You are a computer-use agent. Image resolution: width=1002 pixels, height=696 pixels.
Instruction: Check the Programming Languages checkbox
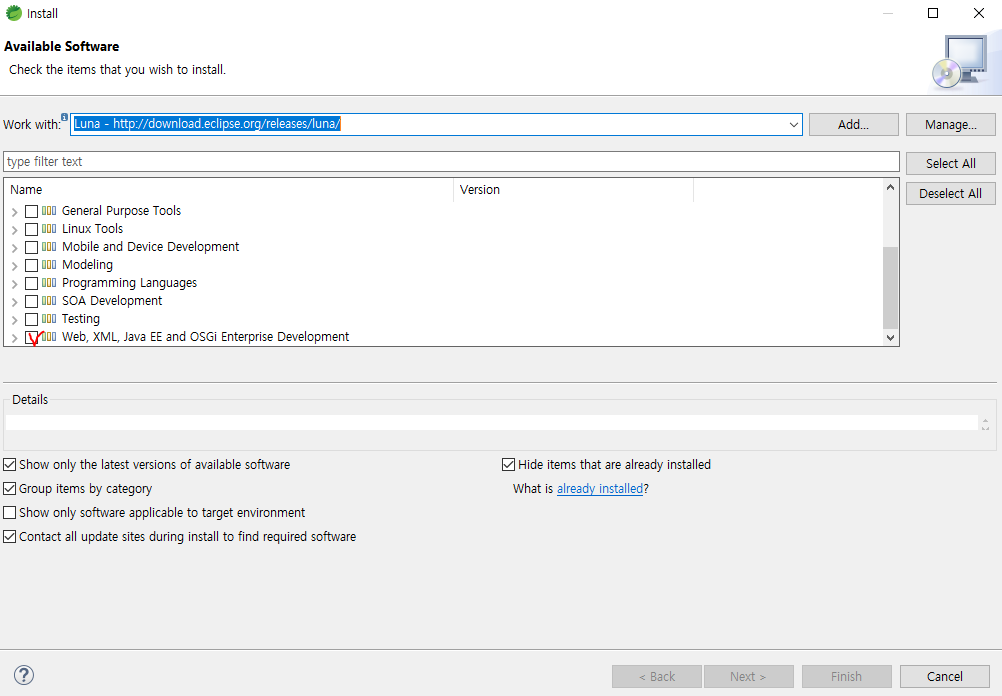pyautogui.click(x=31, y=282)
